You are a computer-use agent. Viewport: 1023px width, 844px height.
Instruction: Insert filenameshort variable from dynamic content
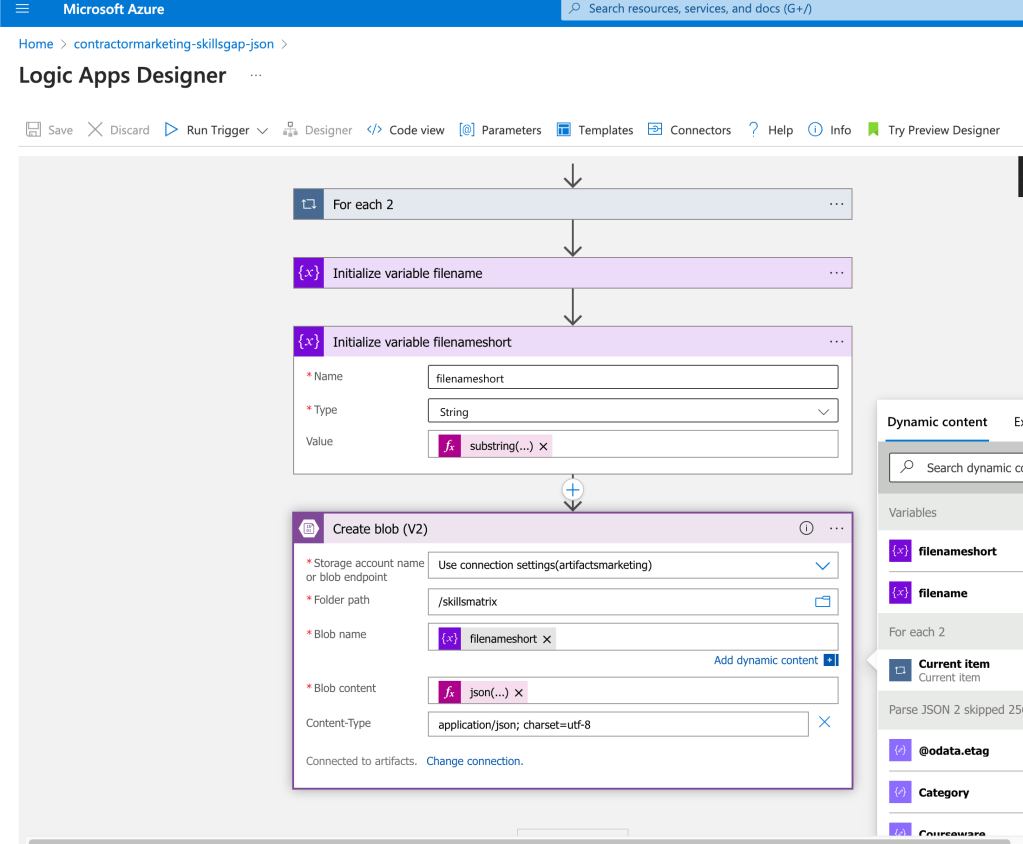click(956, 551)
